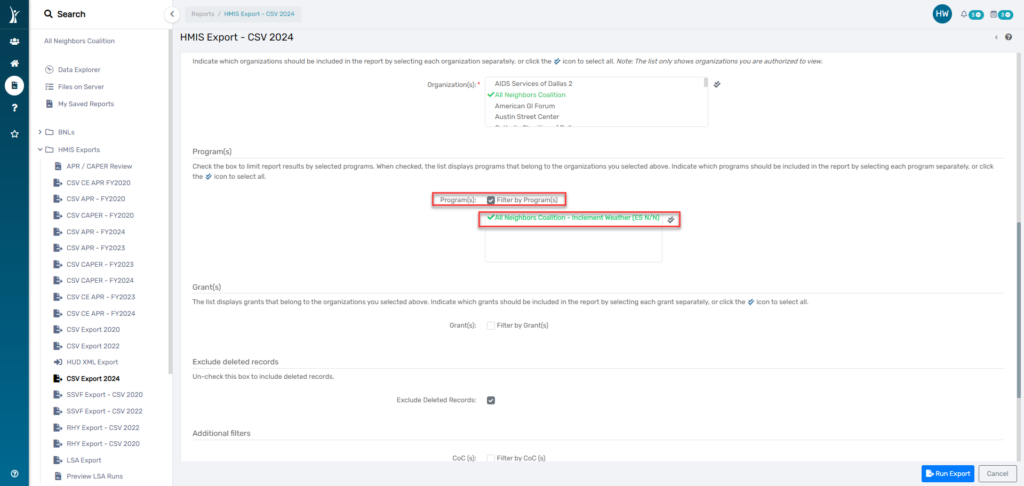Click the All Neighbors Coalition sidebar heading
This screenshot has height=486, width=1024.
(79, 40)
